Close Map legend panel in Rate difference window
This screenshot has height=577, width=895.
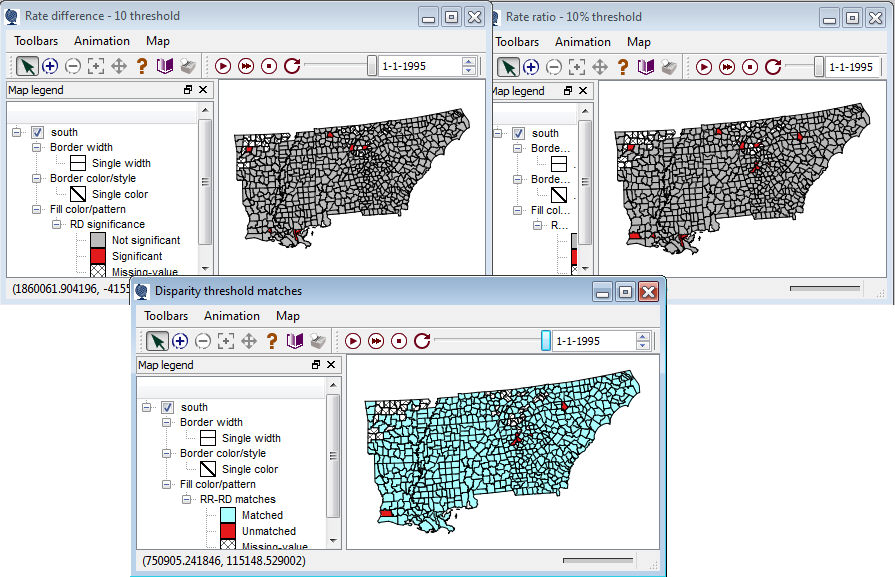[203, 90]
